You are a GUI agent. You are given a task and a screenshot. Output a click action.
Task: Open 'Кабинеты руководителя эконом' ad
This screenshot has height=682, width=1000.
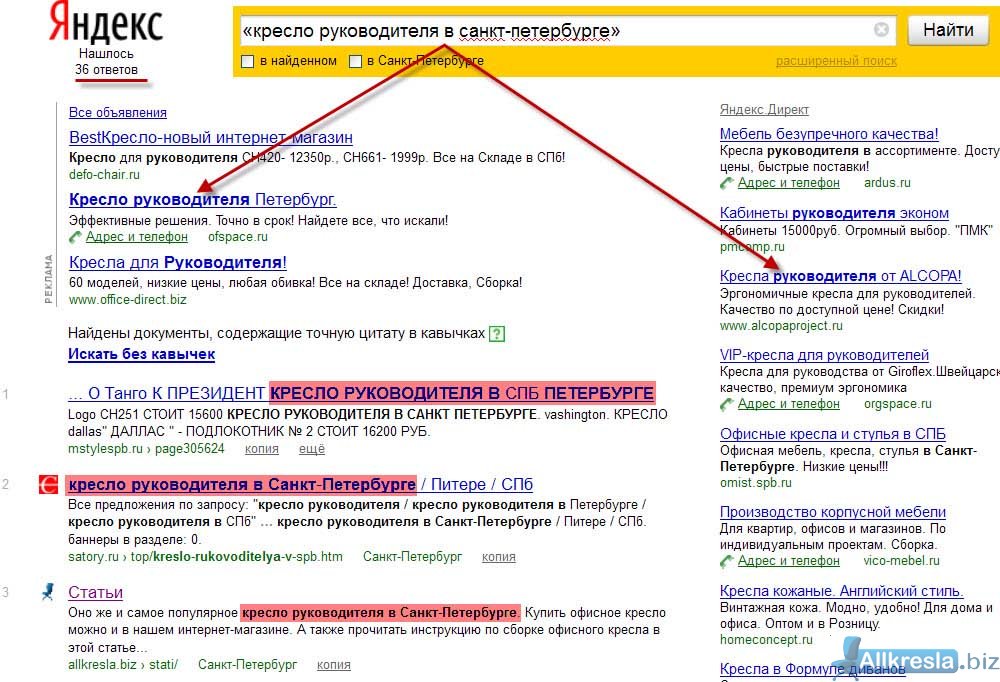(x=834, y=213)
